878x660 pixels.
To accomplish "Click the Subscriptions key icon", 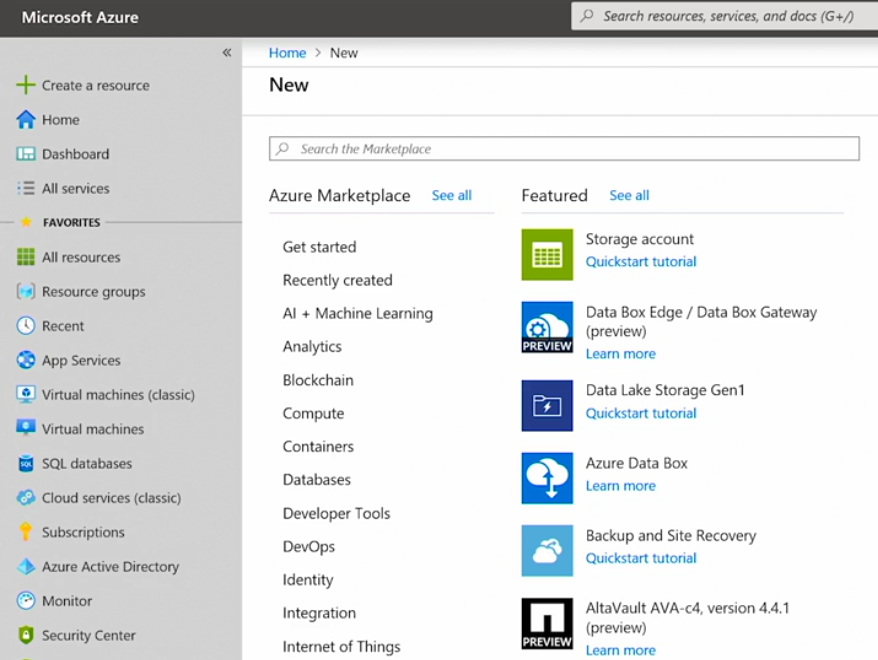I will (x=26, y=531).
